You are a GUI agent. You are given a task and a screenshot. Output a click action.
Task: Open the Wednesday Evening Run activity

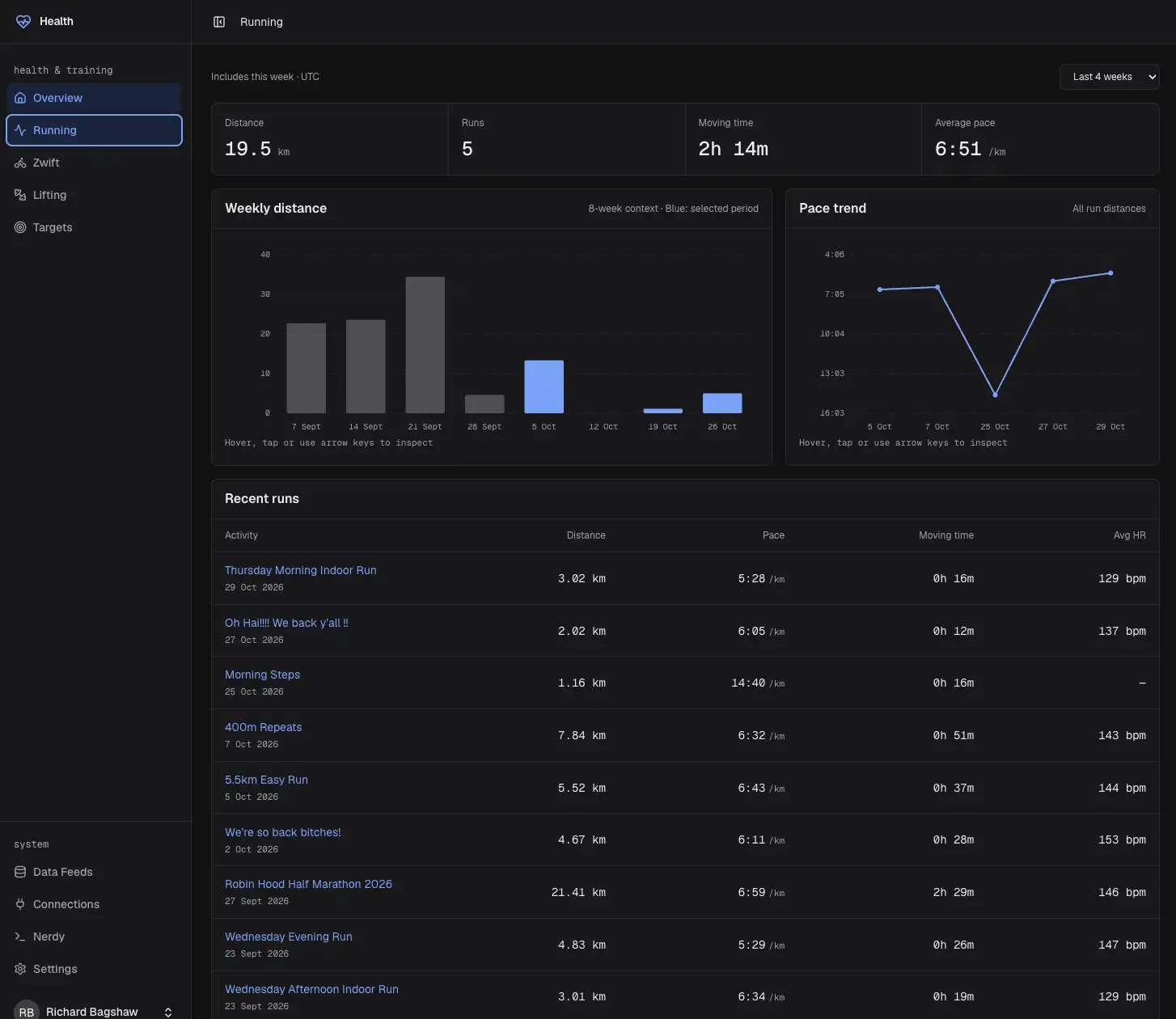[x=289, y=937]
